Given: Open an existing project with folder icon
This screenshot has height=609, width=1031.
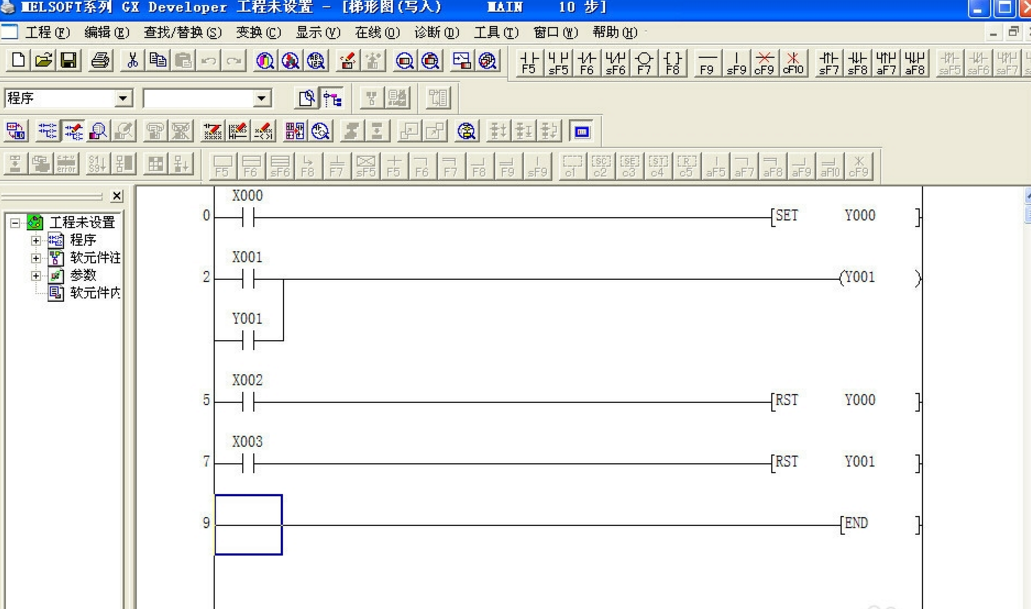Looking at the screenshot, I should click(x=43, y=61).
